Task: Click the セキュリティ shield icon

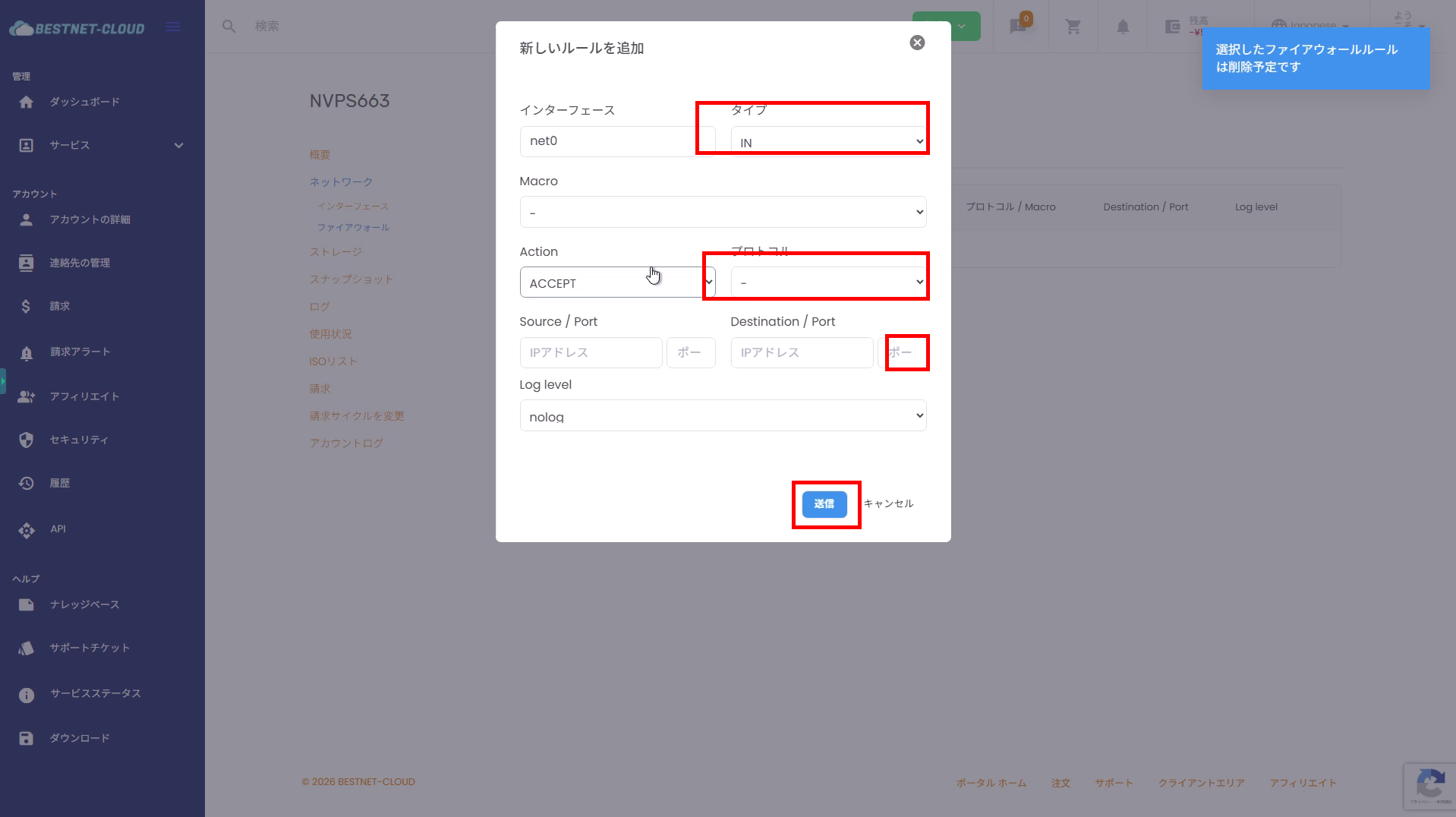Action: tap(27, 440)
